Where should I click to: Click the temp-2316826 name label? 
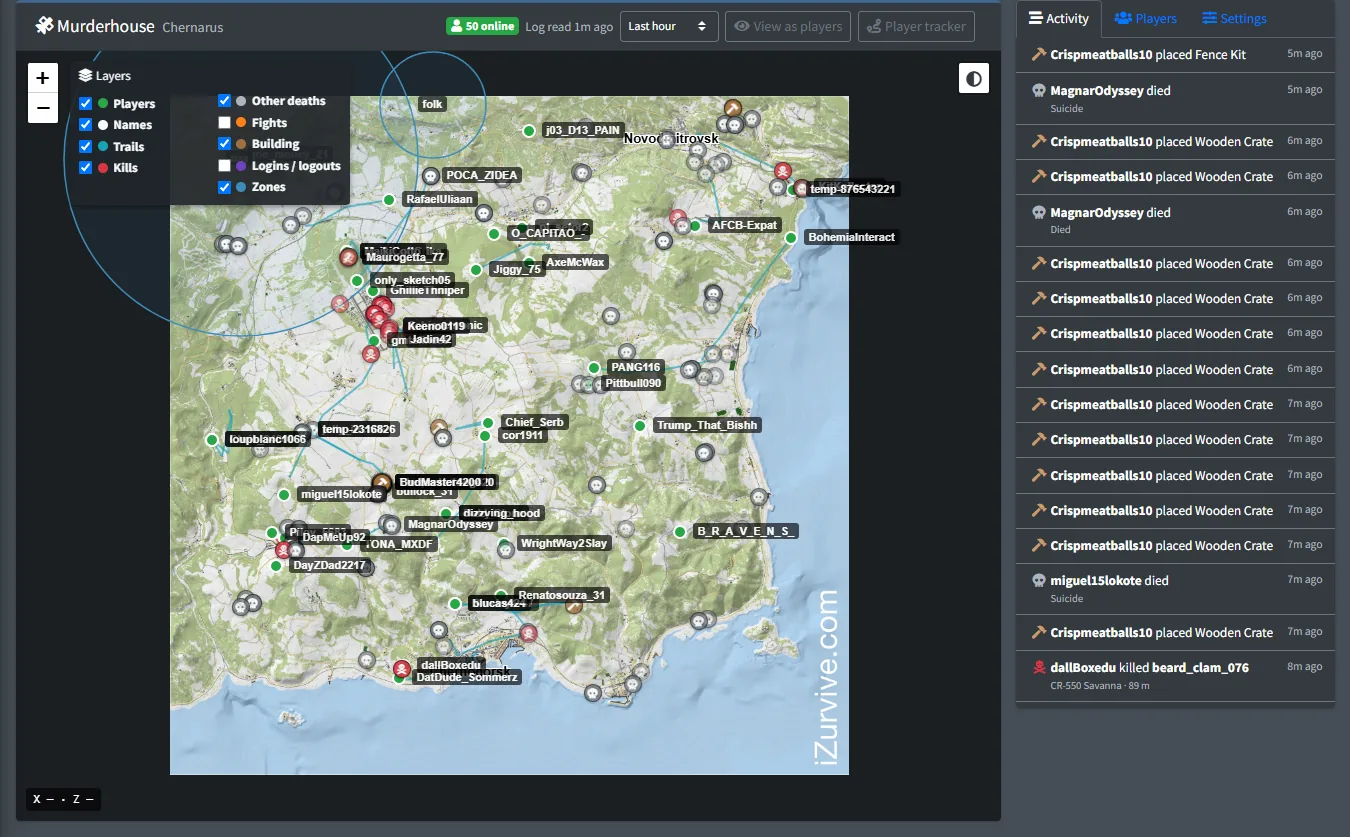tap(359, 429)
